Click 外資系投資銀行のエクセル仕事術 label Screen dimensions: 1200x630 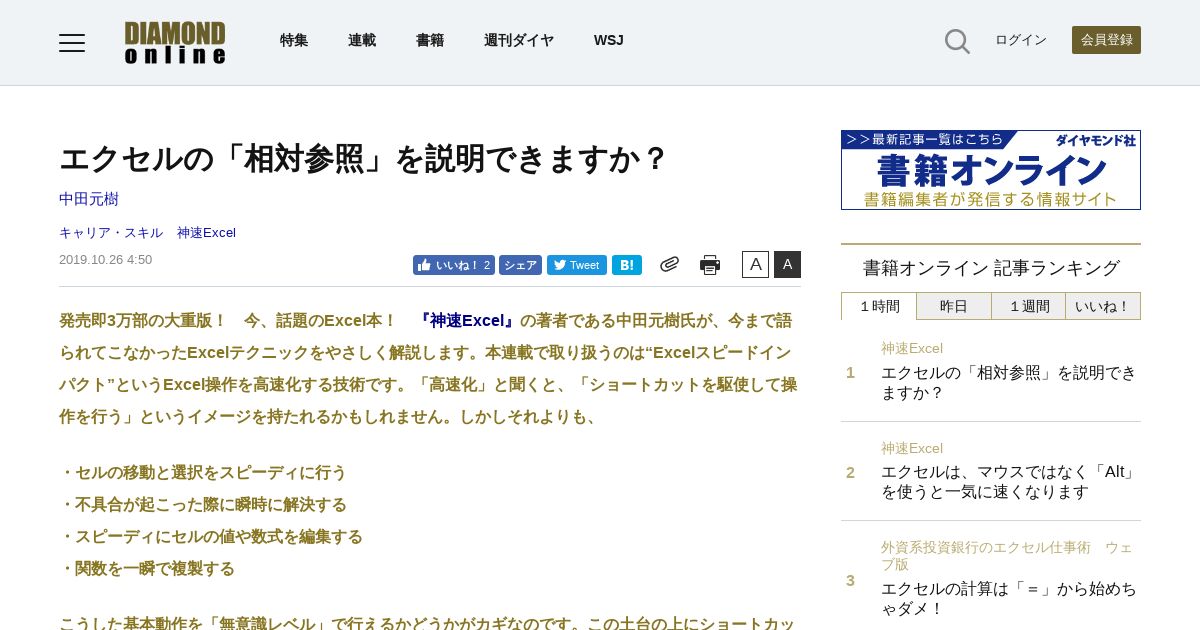point(1007,556)
